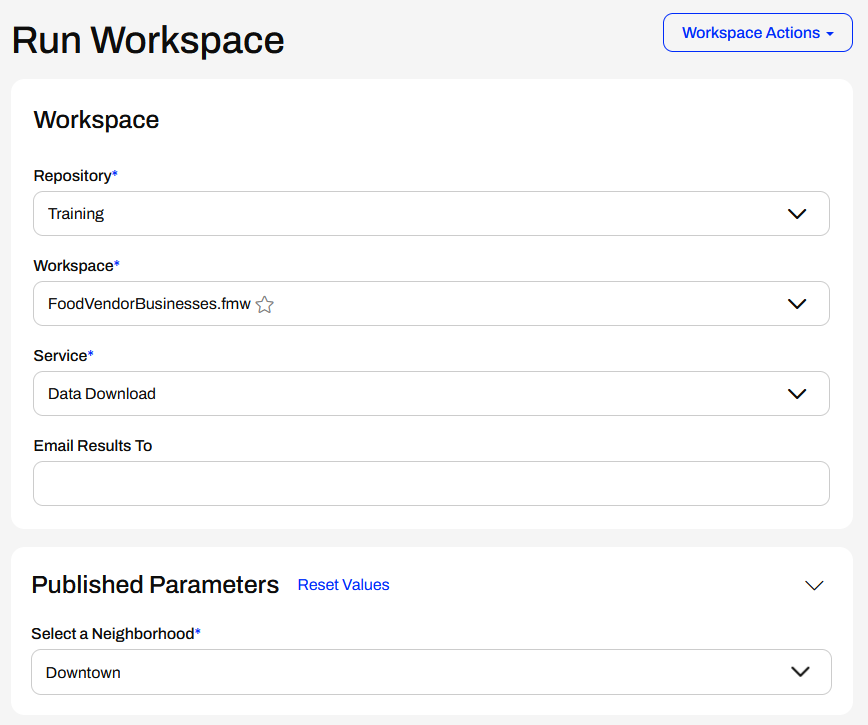Screen dimensions: 868x725
Task: Click the Select a Neighborhood label
Action: [113, 634]
